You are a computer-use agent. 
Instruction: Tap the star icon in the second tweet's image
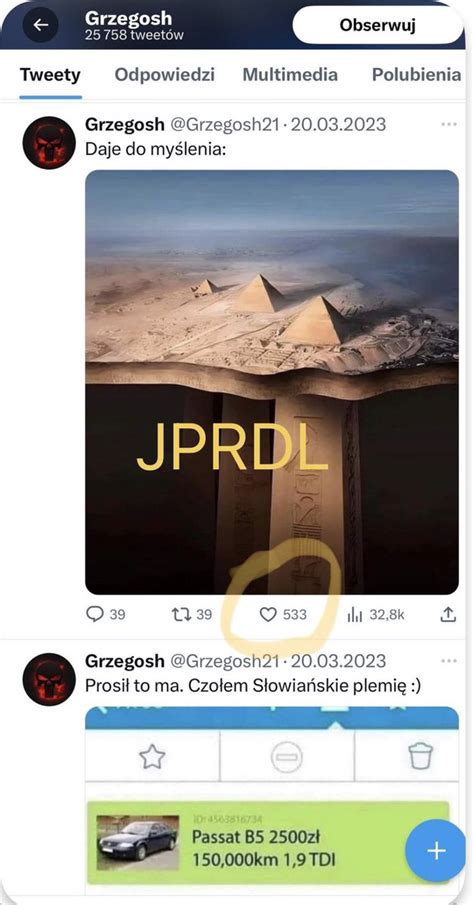point(152,756)
